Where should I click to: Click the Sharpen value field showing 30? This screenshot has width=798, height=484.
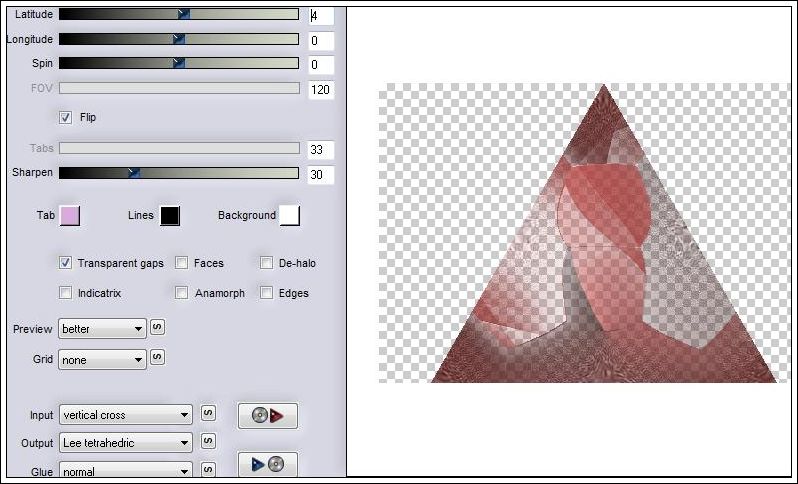point(321,175)
